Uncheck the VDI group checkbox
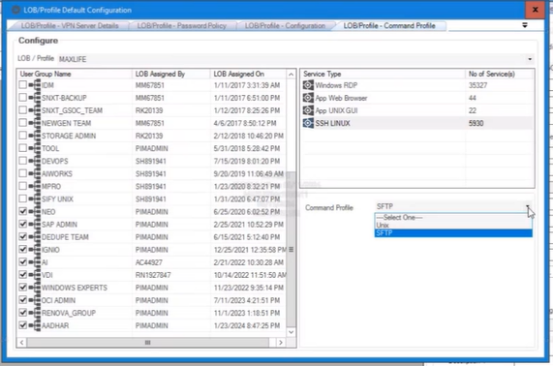 coord(23,274)
